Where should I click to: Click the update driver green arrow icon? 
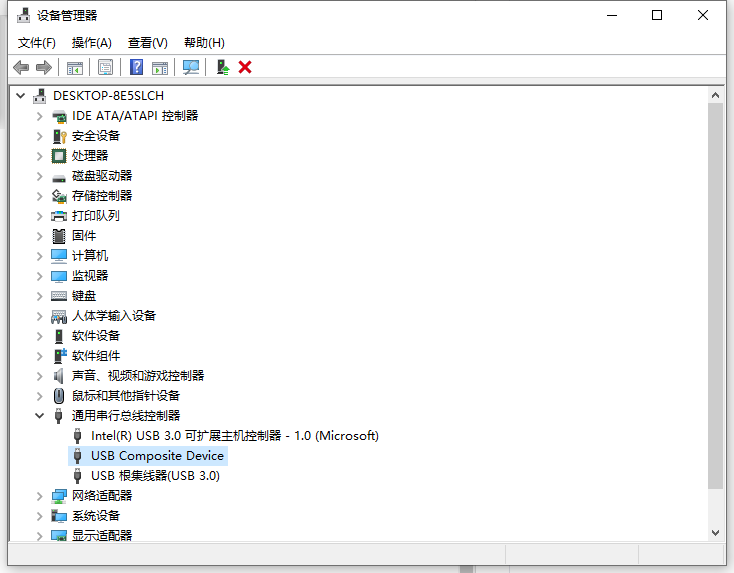[223, 67]
